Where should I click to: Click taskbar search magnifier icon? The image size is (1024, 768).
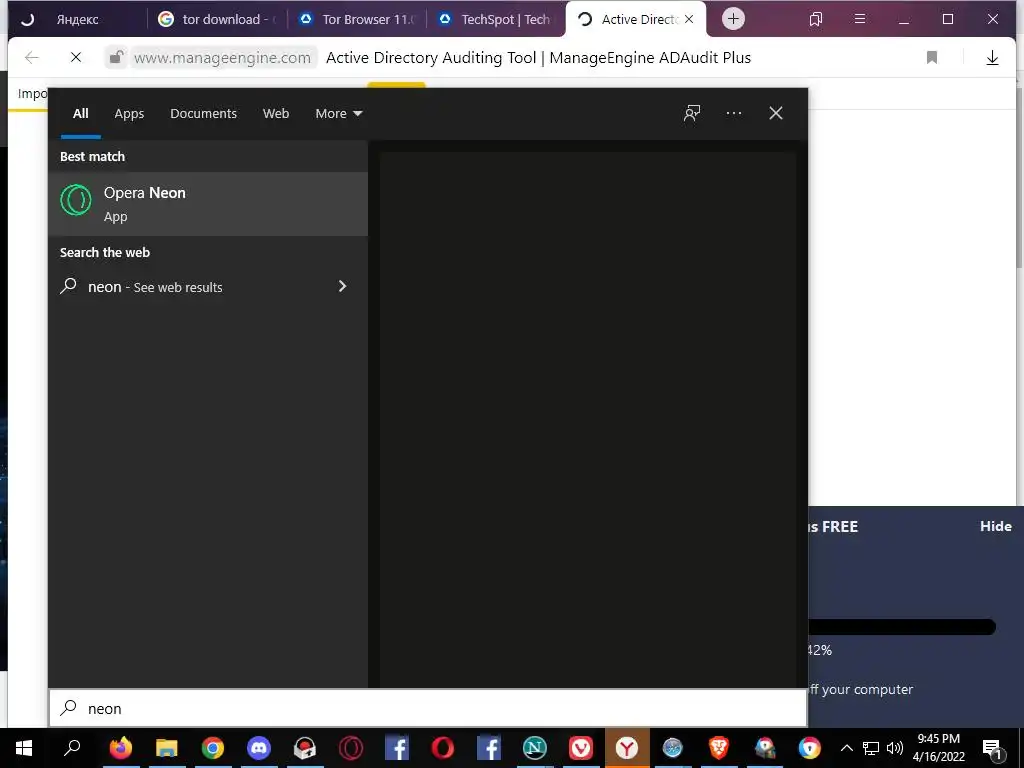coord(71,748)
